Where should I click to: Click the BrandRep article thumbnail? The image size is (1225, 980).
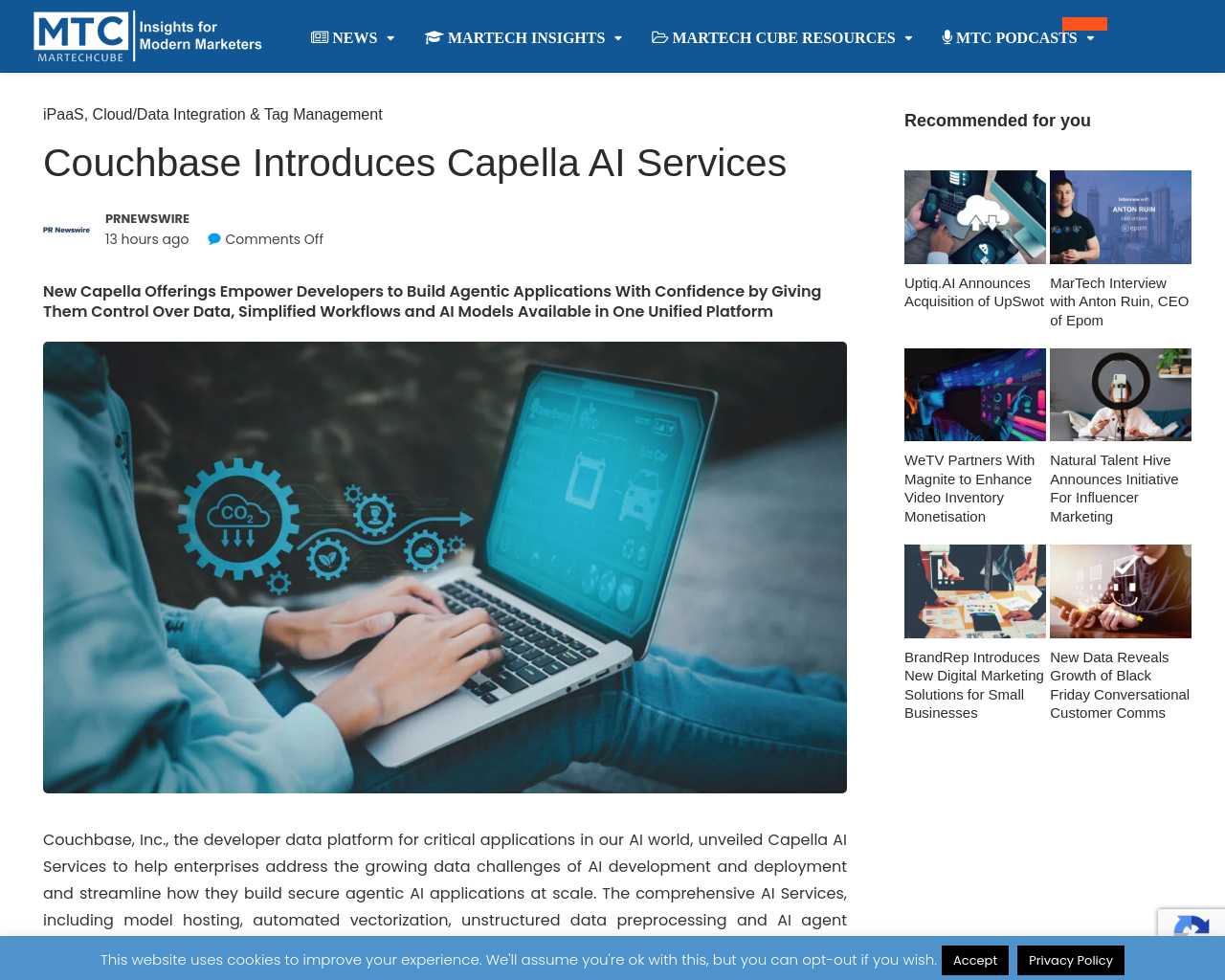click(x=975, y=591)
